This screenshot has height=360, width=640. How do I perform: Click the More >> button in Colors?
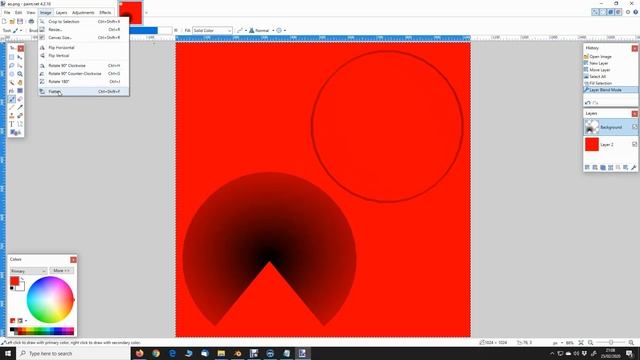click(x=62, y=271)
